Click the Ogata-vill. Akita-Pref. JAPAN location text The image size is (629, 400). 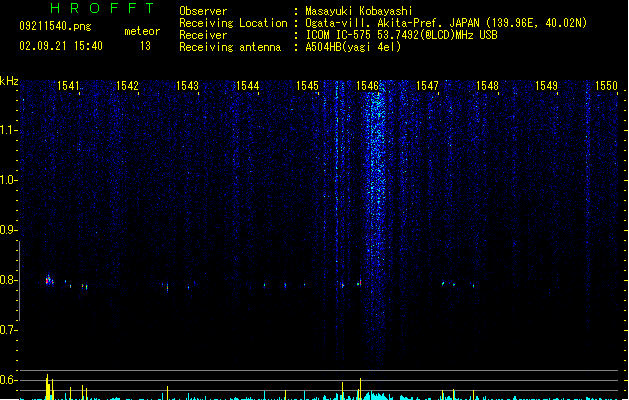(446, 23)
